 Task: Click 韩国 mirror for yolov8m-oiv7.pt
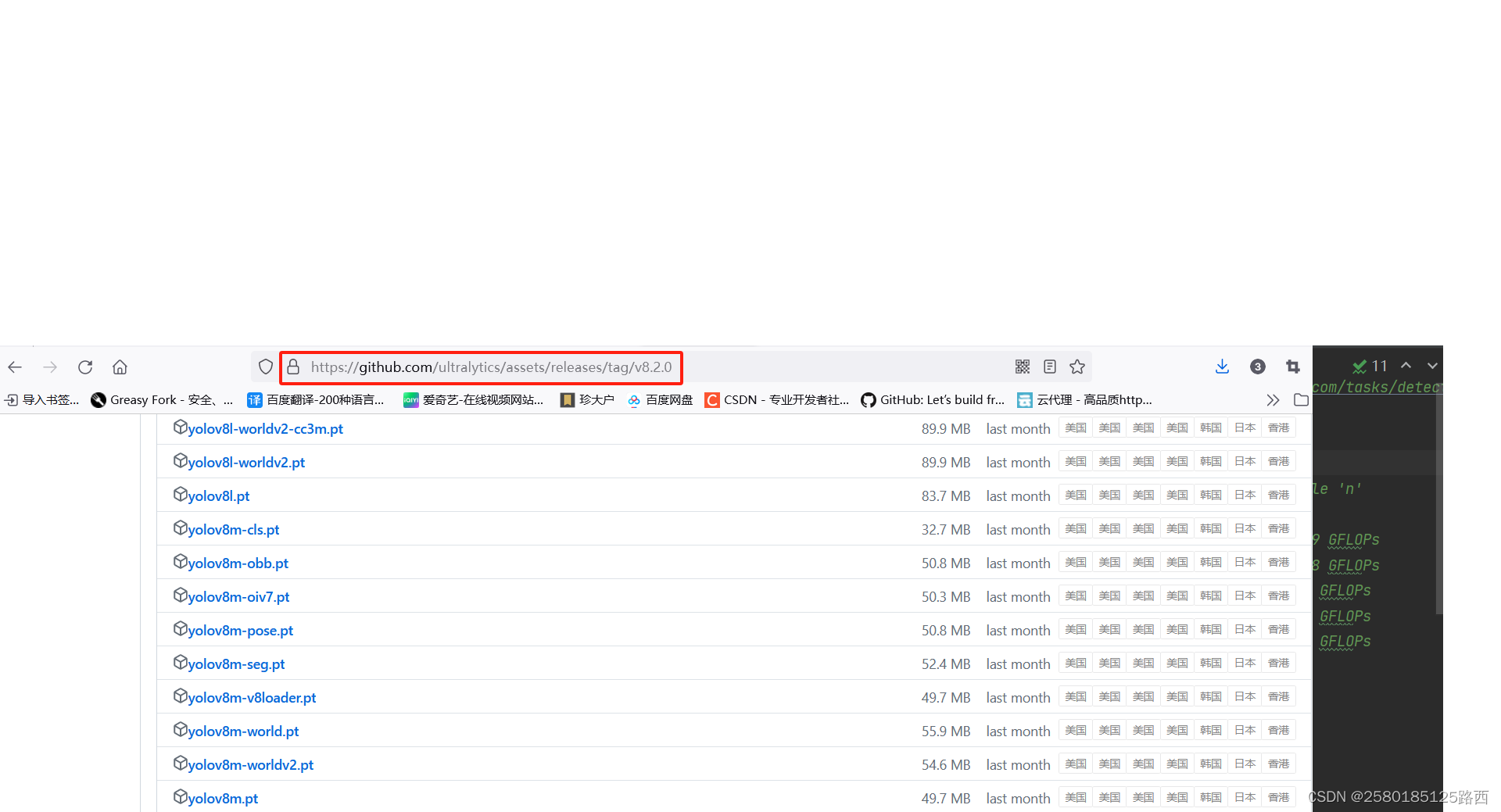click(x=1211, y=596)
